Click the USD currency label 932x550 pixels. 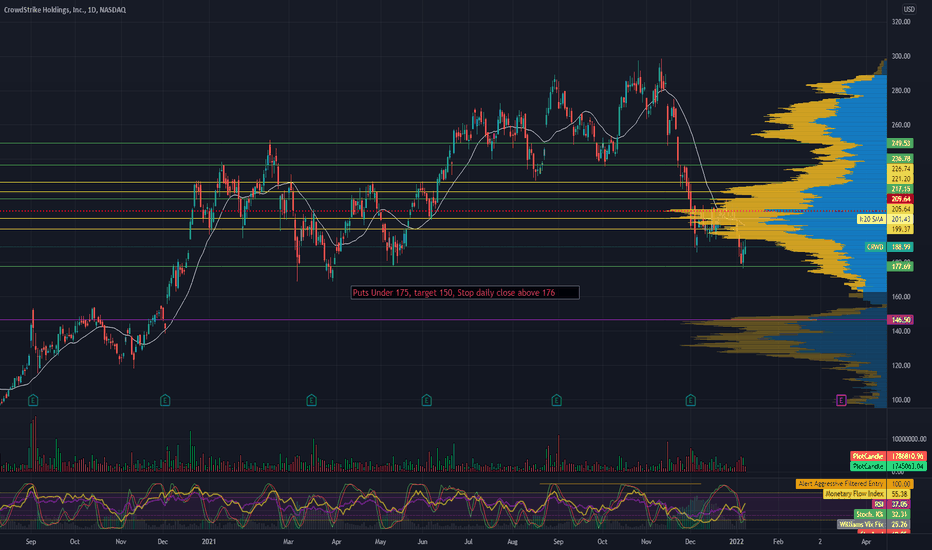pyautogui.click(x=909, y=9)
